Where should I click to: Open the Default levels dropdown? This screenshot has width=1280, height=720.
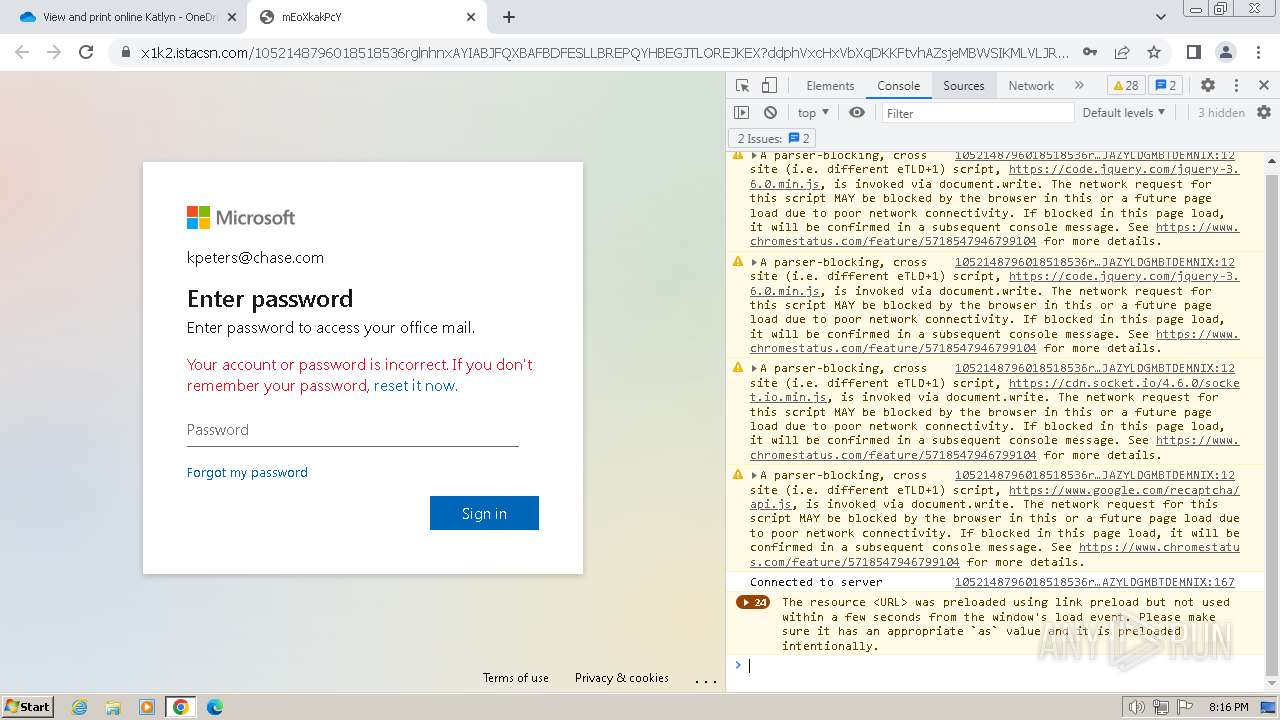(1124, 113)
